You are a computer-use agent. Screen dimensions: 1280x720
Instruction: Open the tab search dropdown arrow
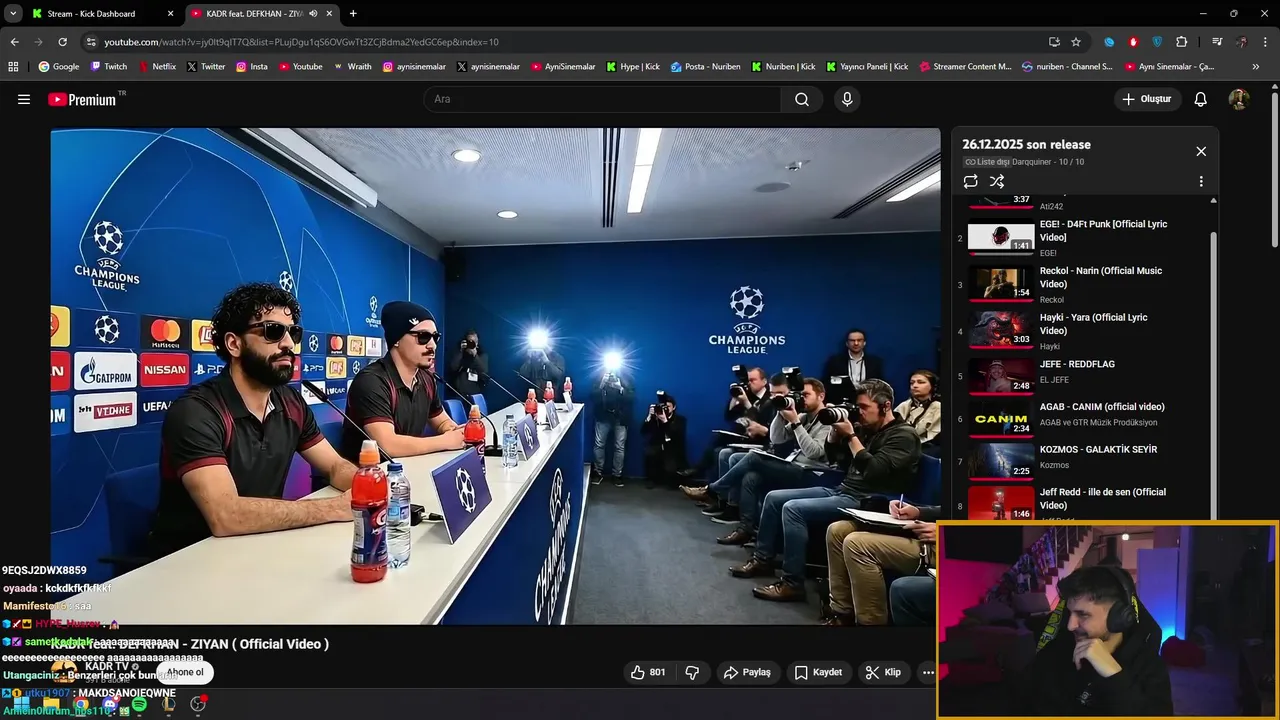13,13
